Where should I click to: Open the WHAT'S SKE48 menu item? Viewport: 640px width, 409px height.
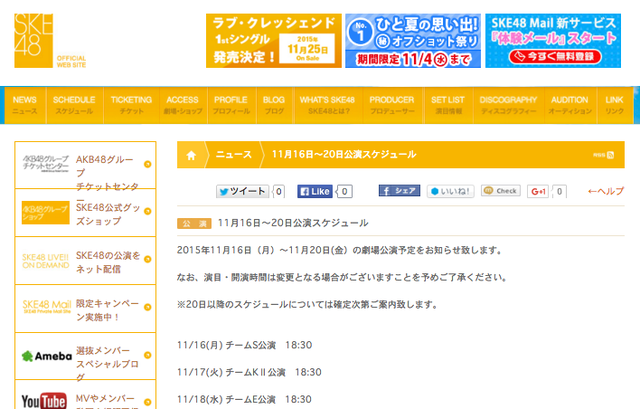pos(327,105)
